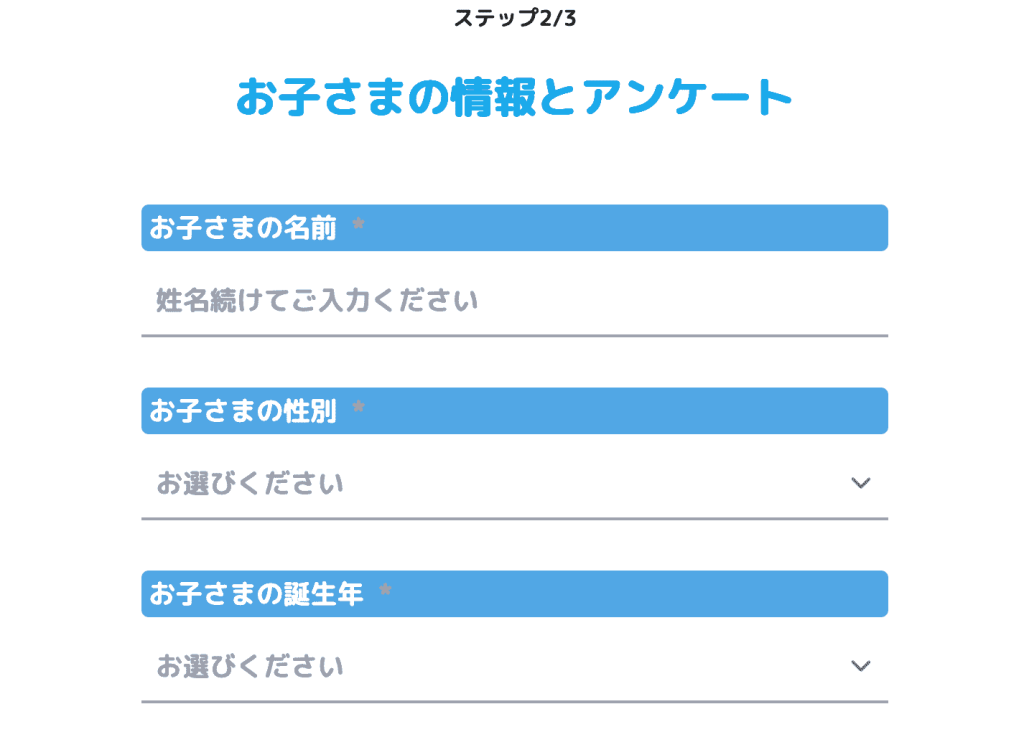Click inside the child's name input field

pyautogui.click(x=515, y=300)
